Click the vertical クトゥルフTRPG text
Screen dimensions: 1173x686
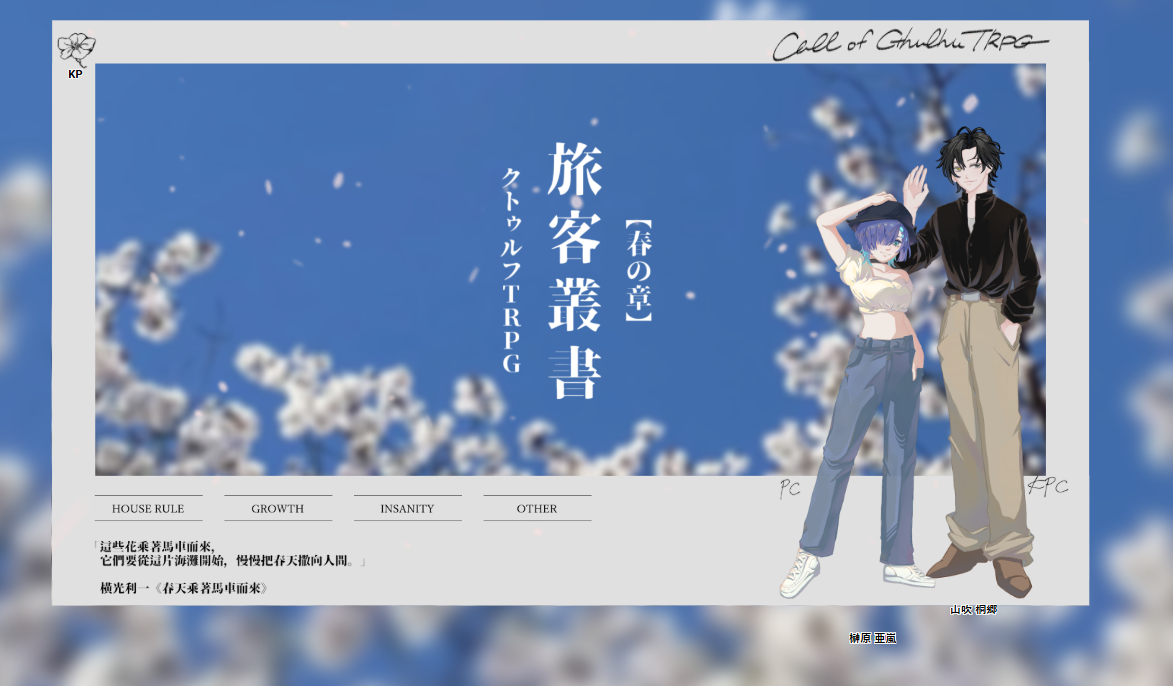click(x=511, y=270)
